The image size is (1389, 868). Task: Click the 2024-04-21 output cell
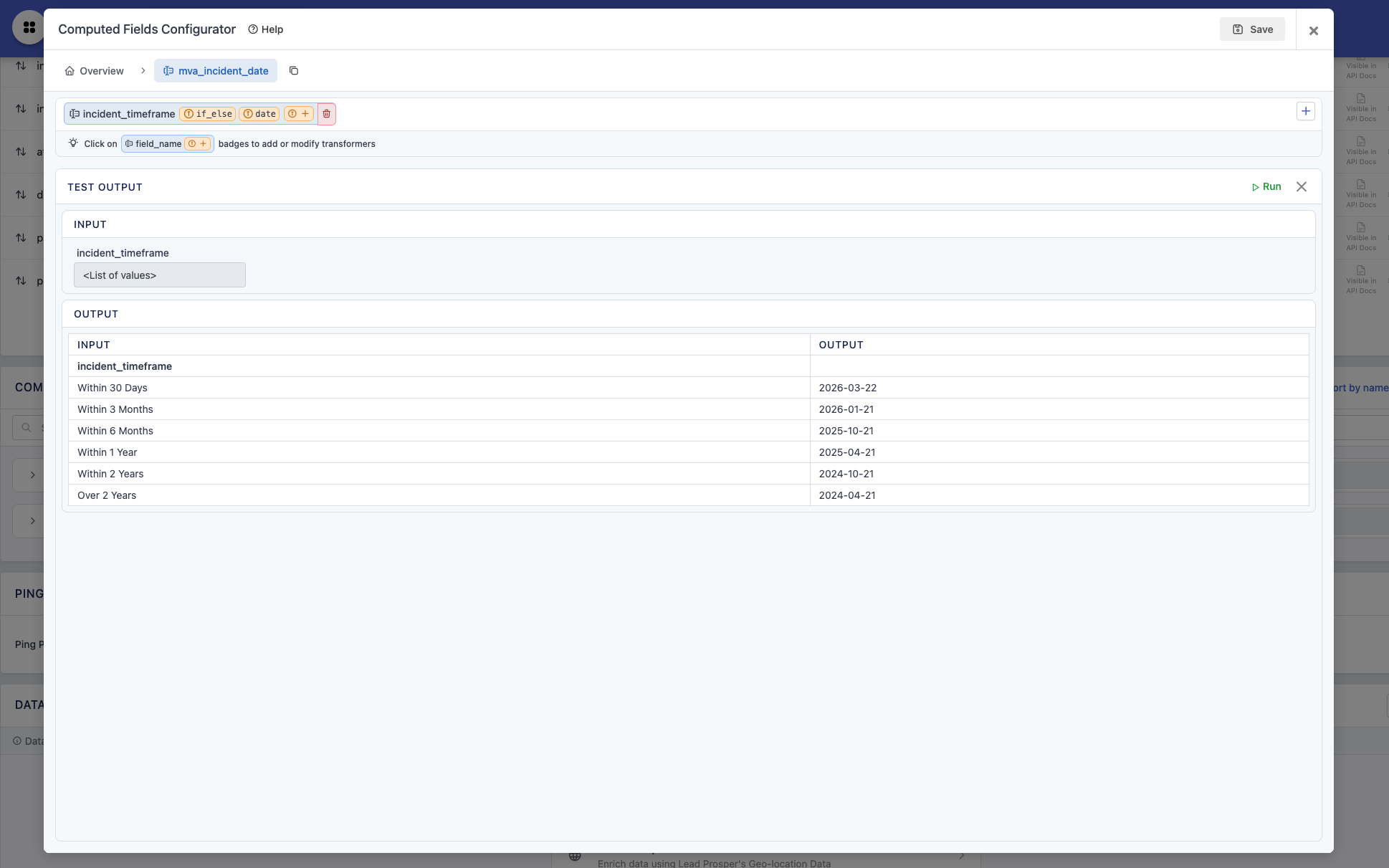tap(846, 495)
